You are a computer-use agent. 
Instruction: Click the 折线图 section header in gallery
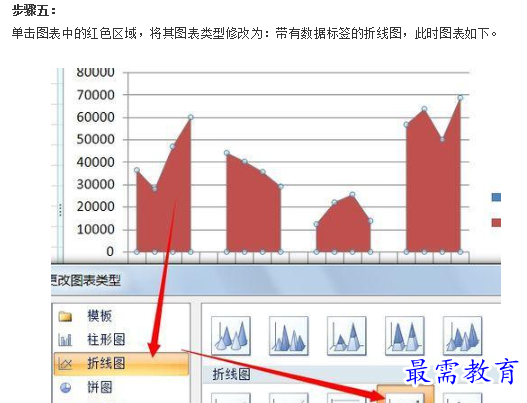click(231, 374)
